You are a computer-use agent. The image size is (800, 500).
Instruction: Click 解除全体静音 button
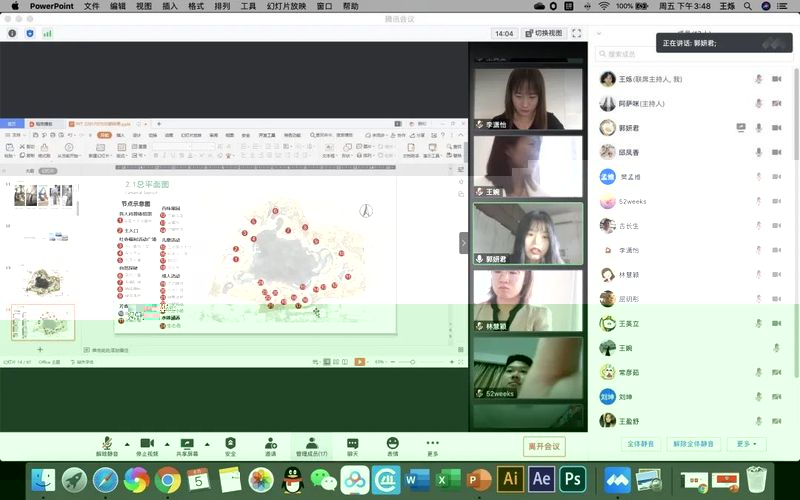(693, 444)
